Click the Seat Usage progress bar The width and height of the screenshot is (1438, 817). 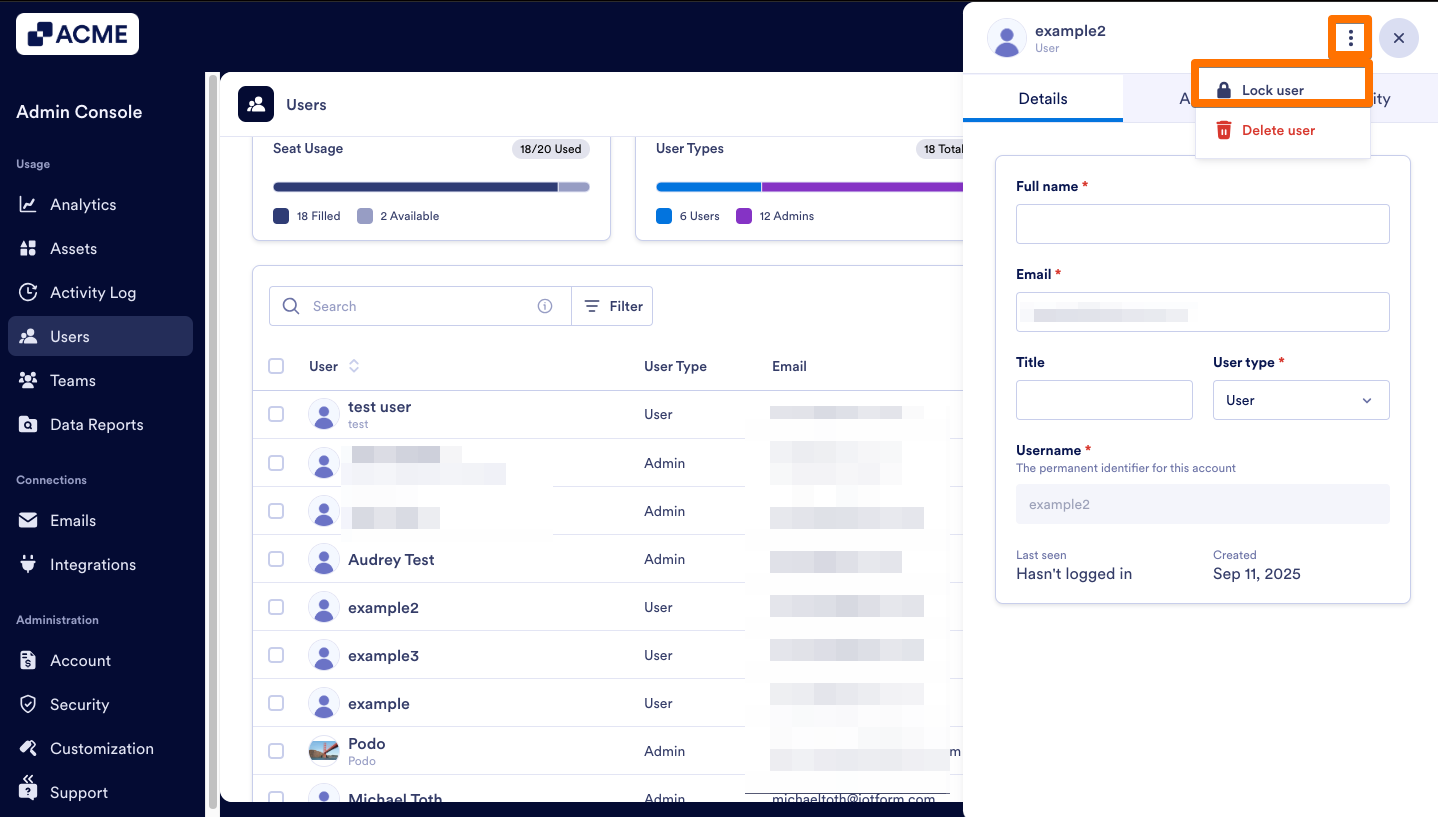point(430,187)
